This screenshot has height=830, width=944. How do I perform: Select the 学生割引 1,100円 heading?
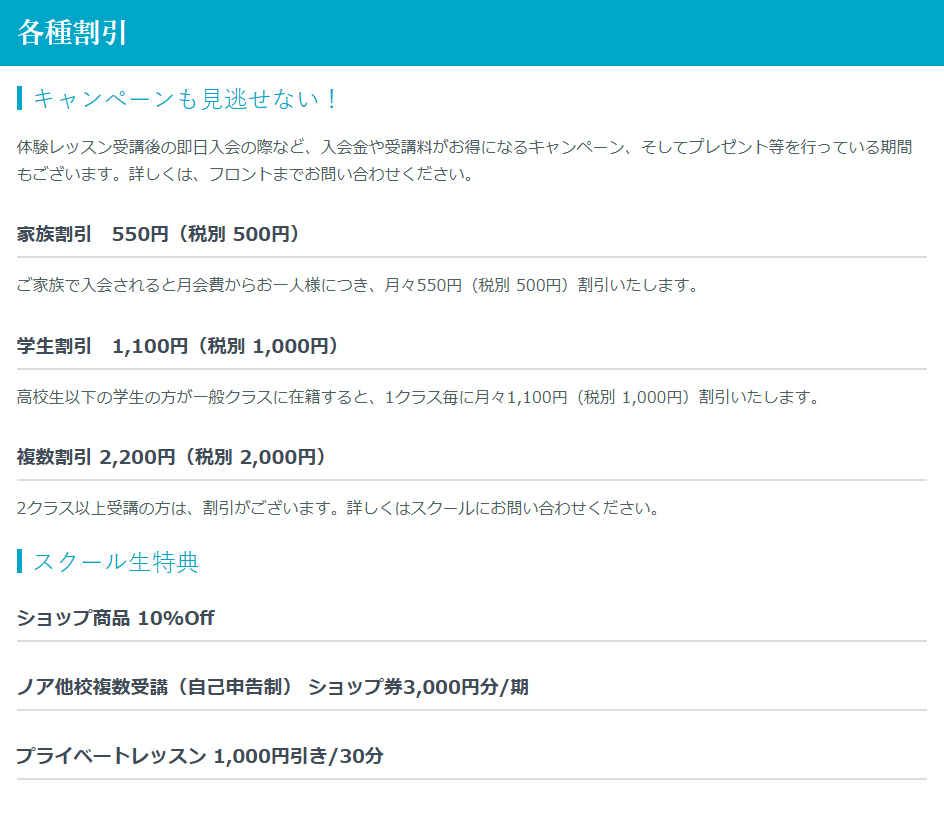pyautogui.click(x=178, y=346)
